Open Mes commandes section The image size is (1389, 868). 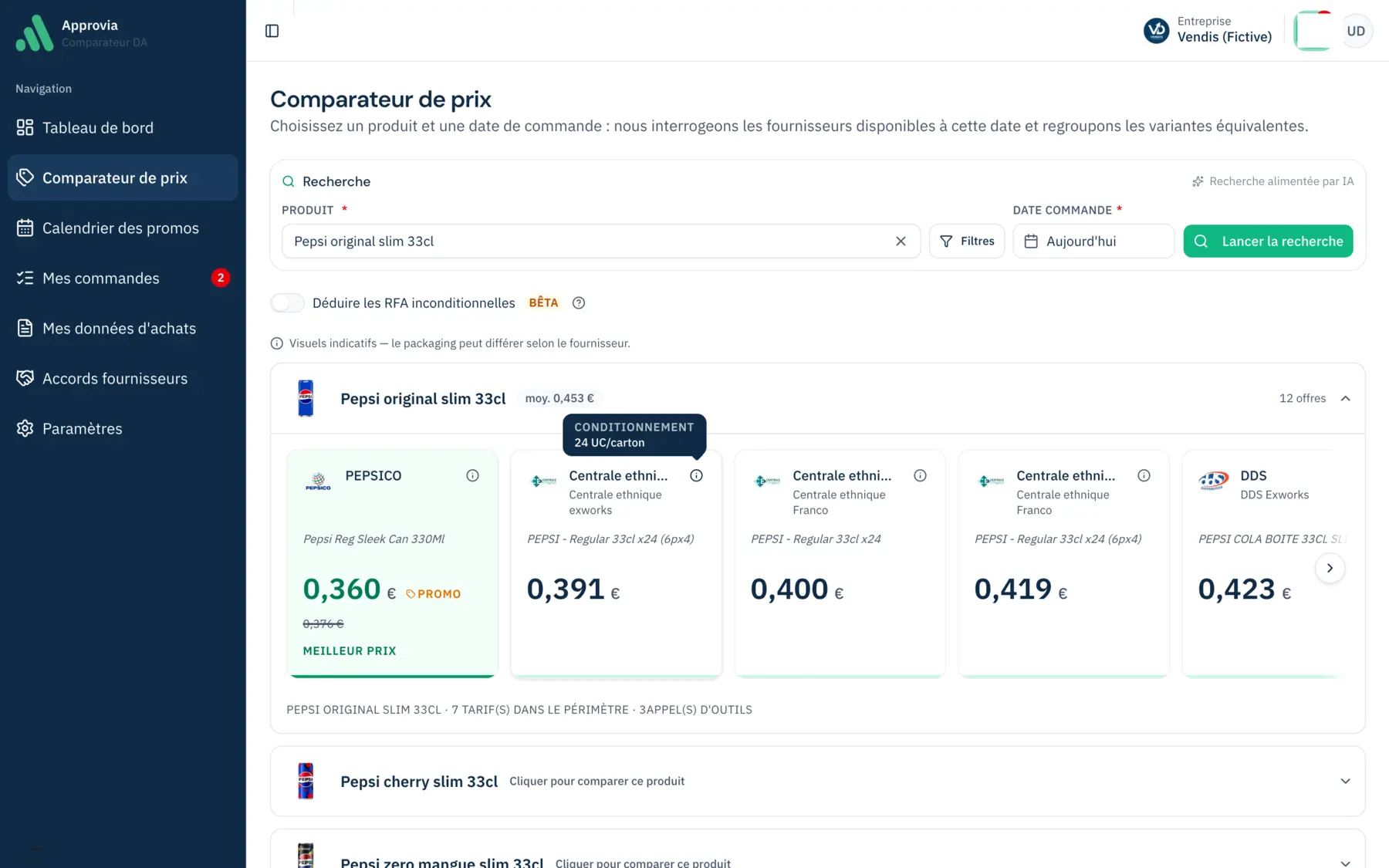[x=123, y=278]
